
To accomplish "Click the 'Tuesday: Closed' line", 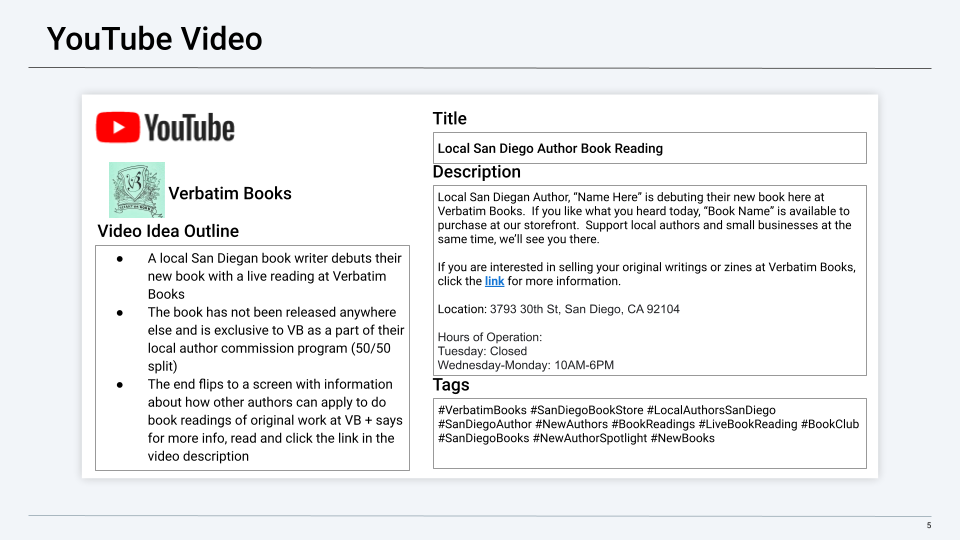I will click(482, 351).
